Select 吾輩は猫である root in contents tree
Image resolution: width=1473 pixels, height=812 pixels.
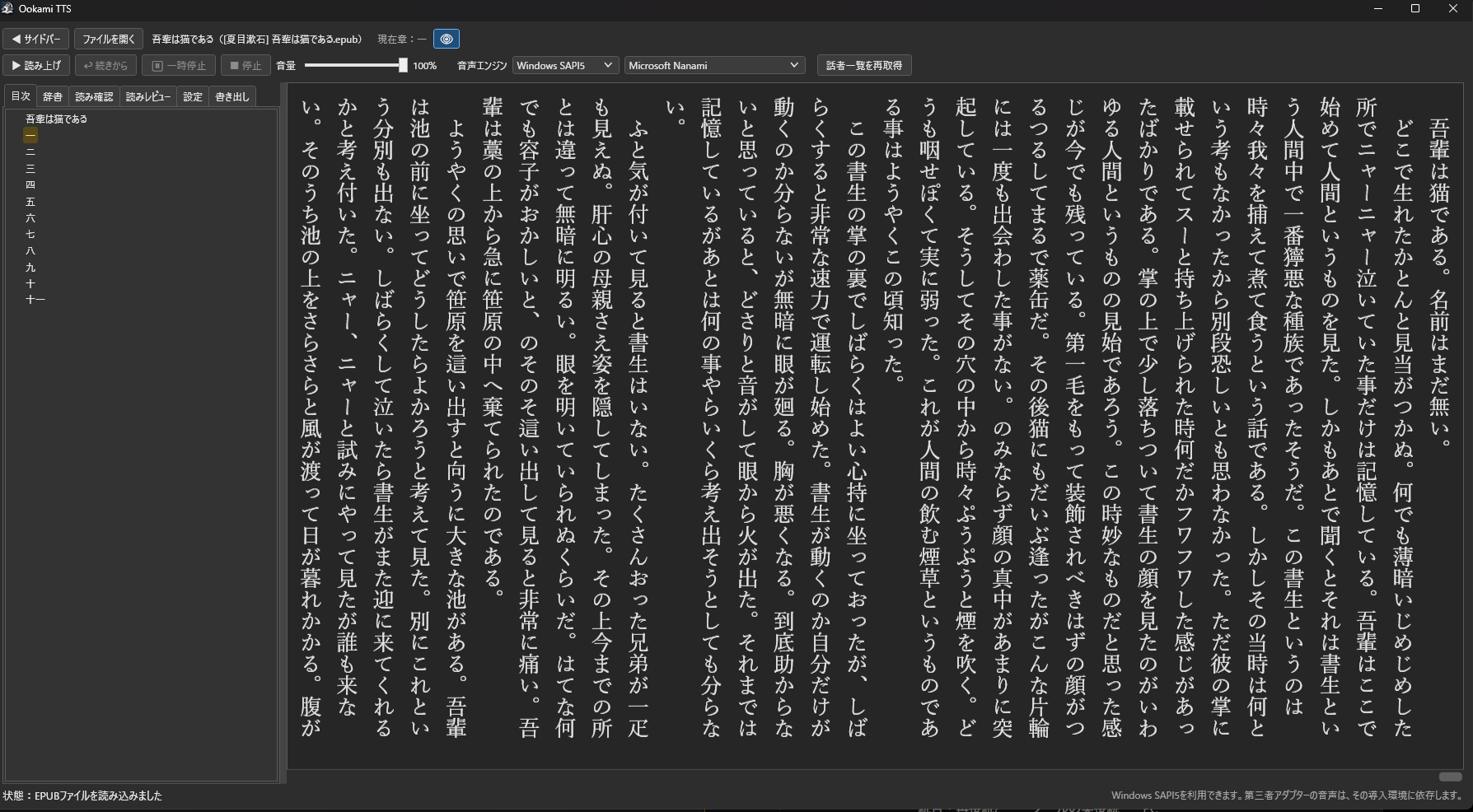coord(56,119)
